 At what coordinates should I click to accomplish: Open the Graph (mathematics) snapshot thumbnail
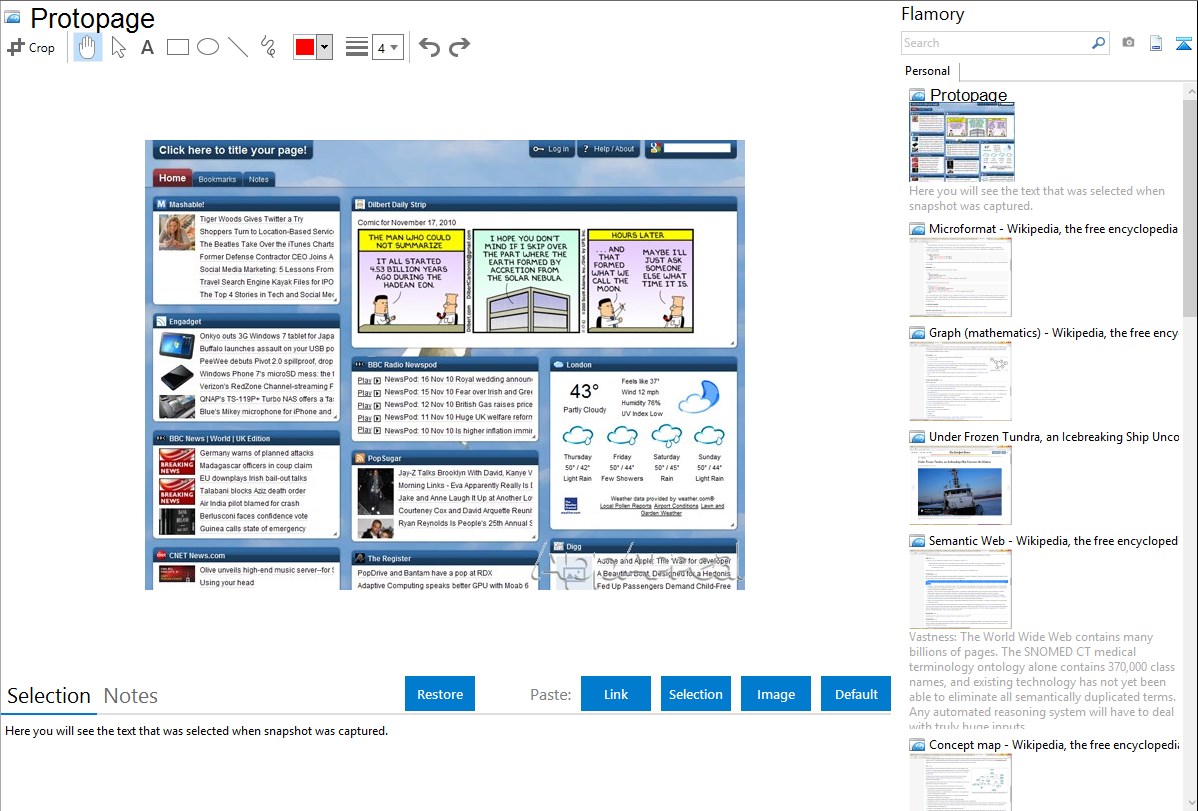click(960, 381)
